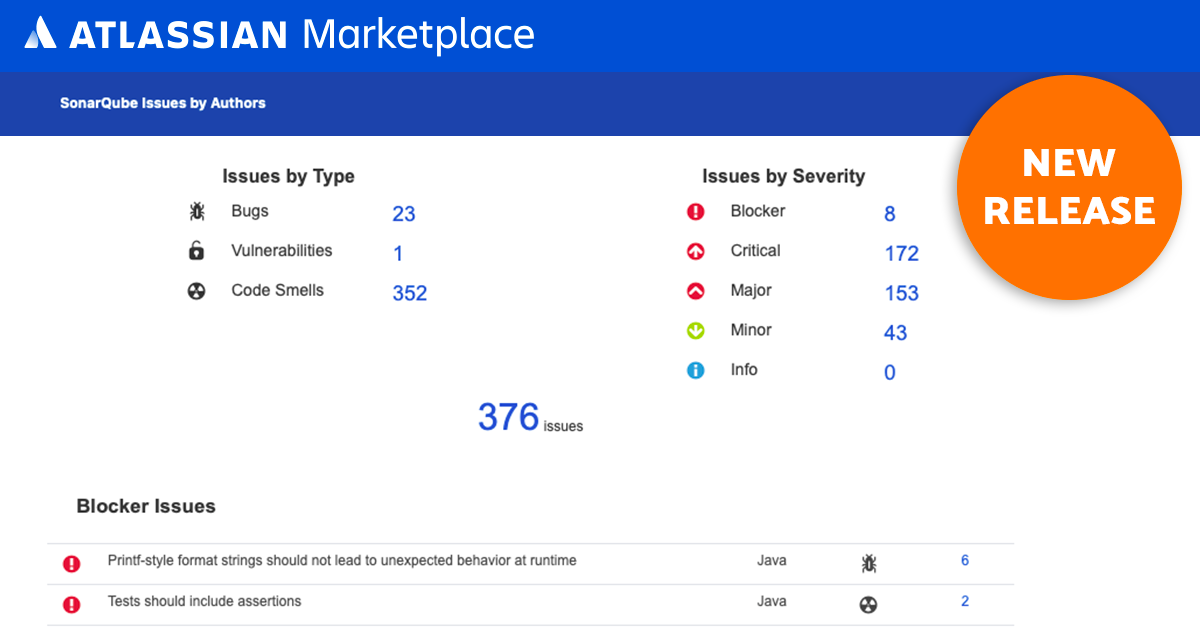Click SonarQube Issues by Authors header
Screen dimensions: 1200x627
(163, 103)
